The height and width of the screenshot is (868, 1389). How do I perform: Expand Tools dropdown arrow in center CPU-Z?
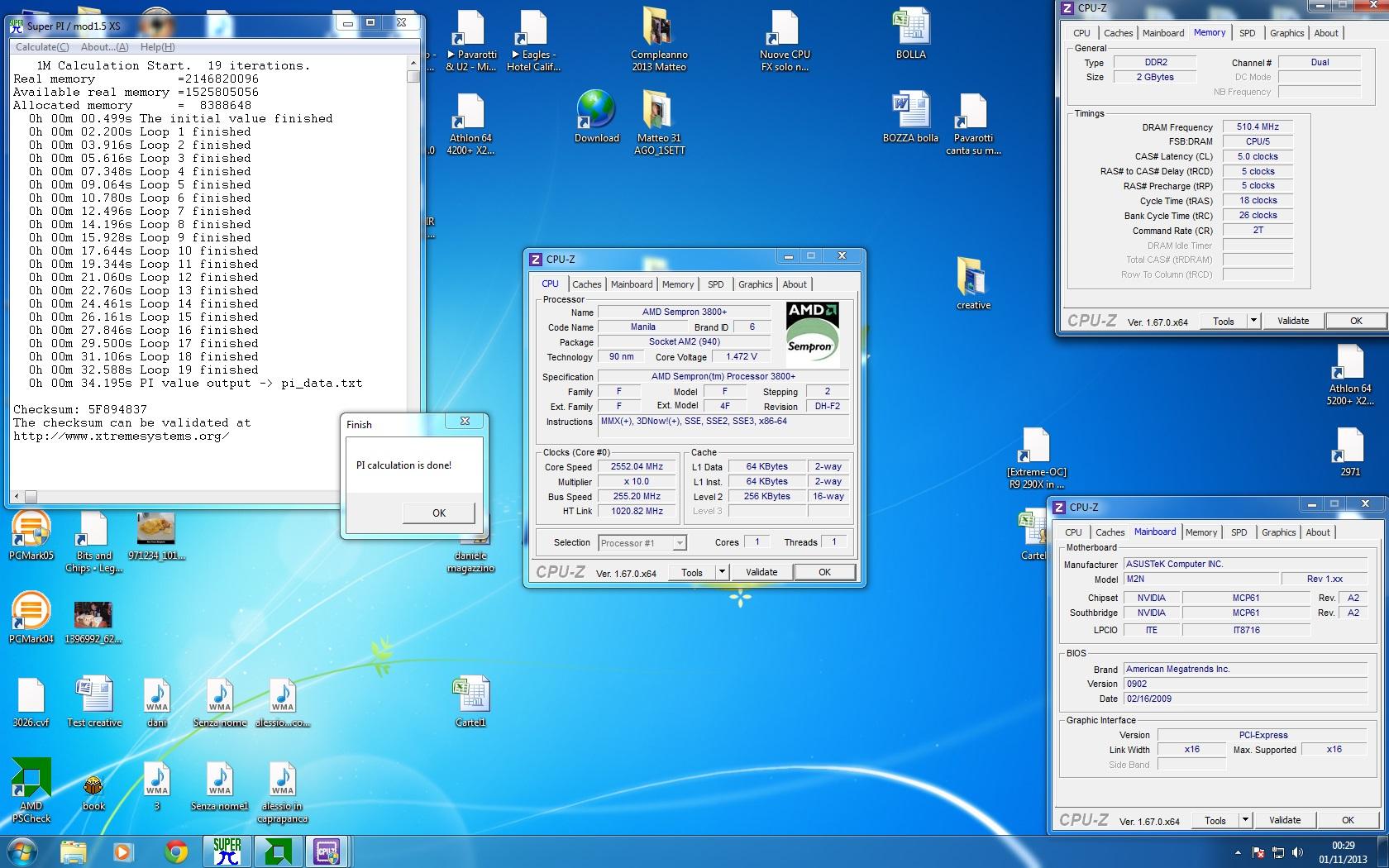[722, 572]
